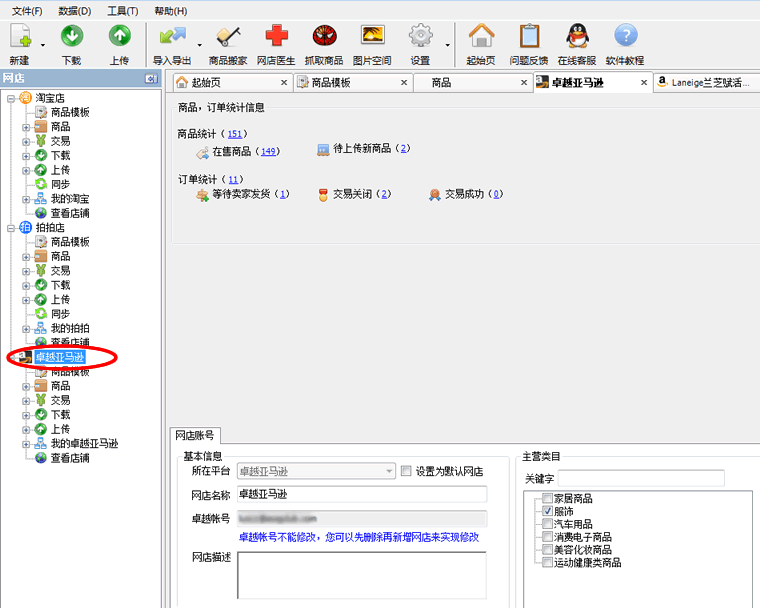This screenshot has height=608, width=760.
Task: Click the 网店描述 text area
Action: click(362, 575)
